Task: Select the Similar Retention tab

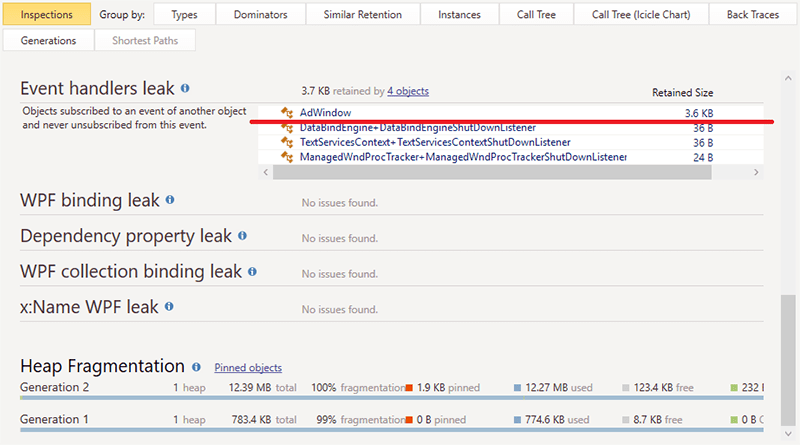Action: point(362,15)
